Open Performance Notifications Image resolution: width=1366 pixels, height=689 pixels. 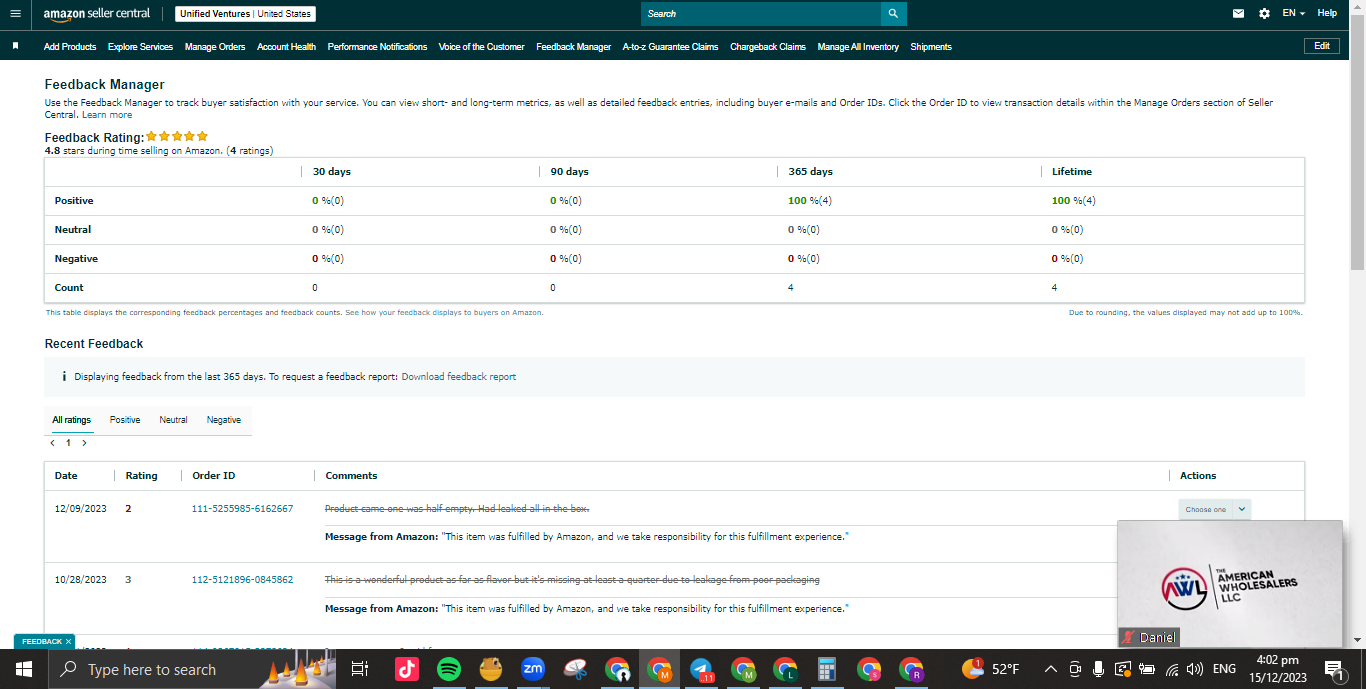[x=377, y=47]
